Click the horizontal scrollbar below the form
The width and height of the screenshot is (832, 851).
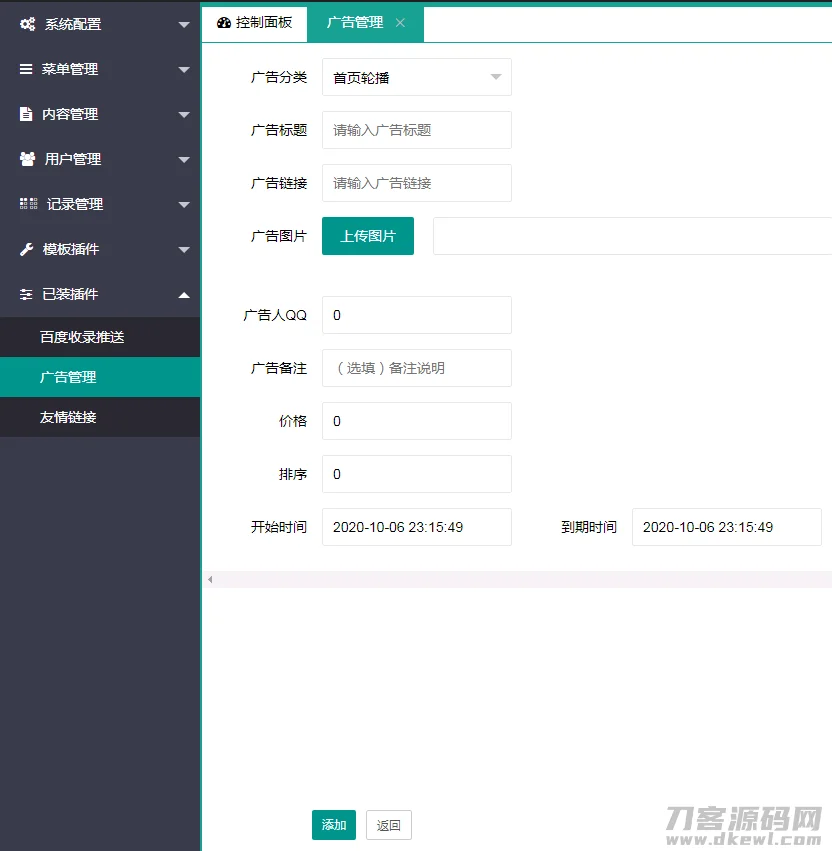click(x=500, y=579)
